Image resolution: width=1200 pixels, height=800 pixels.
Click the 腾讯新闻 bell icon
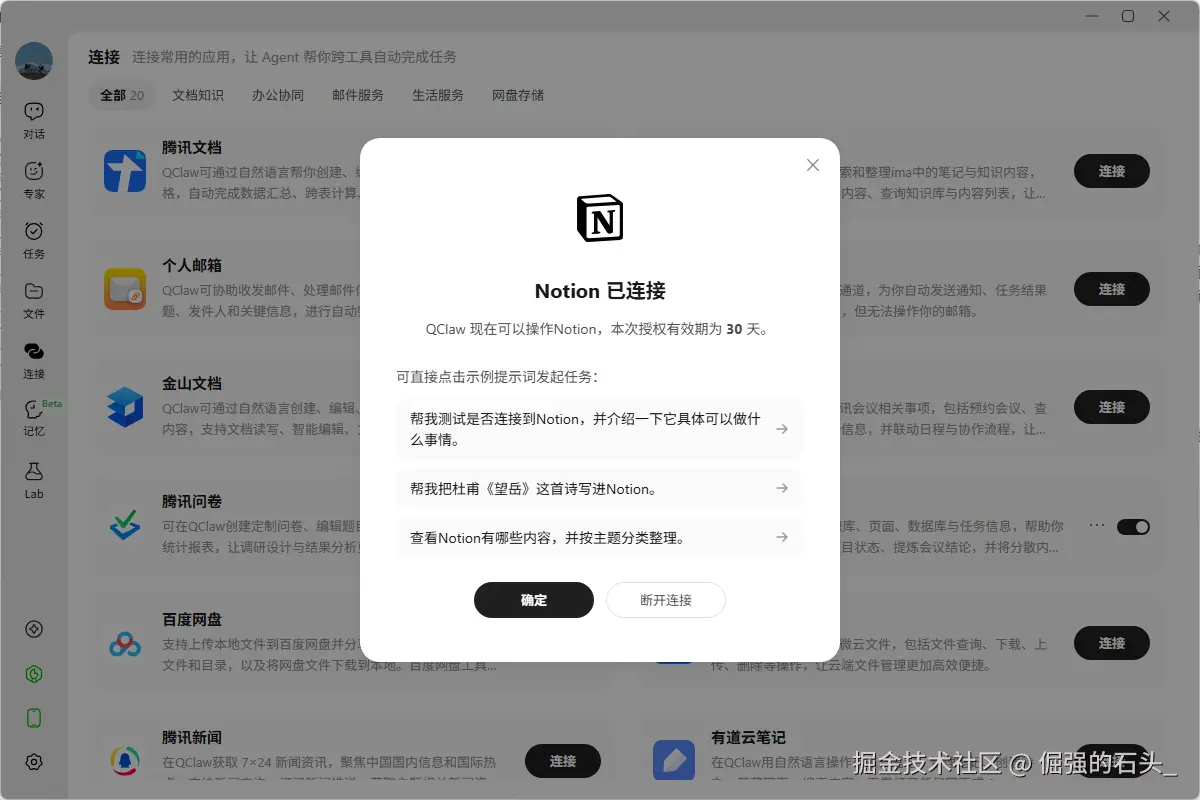[125, 761]
